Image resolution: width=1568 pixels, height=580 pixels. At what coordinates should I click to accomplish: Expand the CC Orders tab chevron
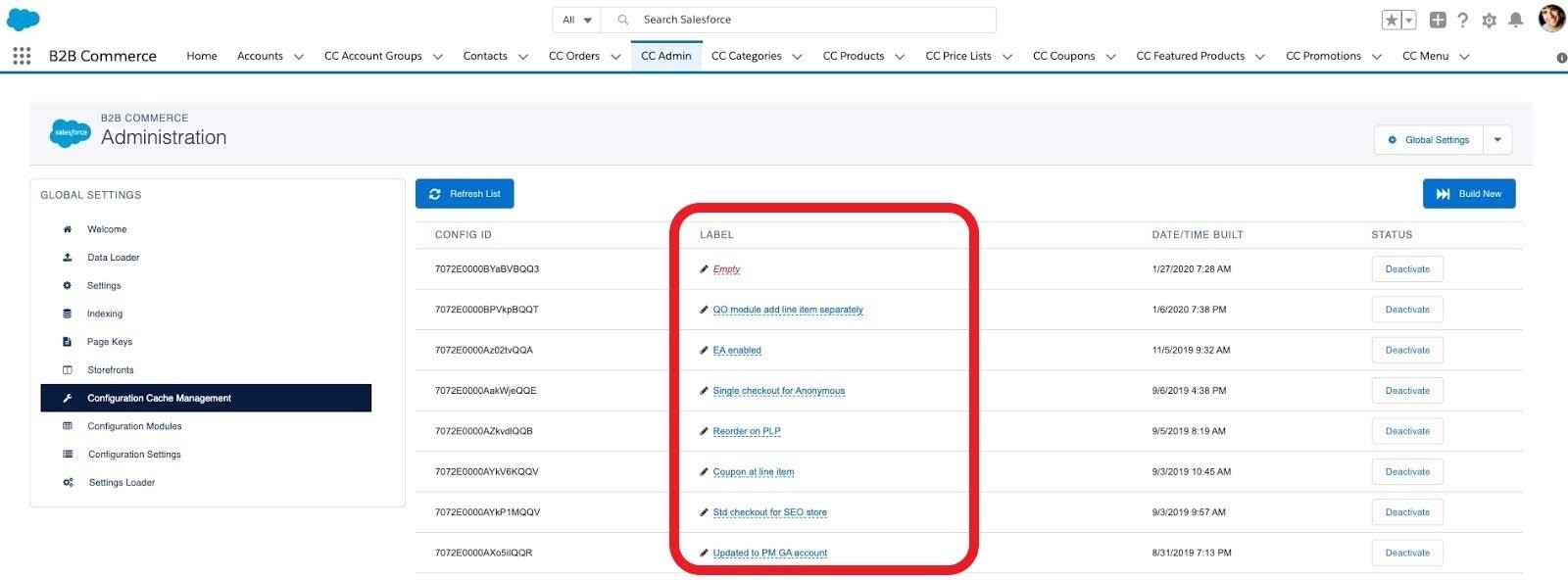tap(615, 57)
